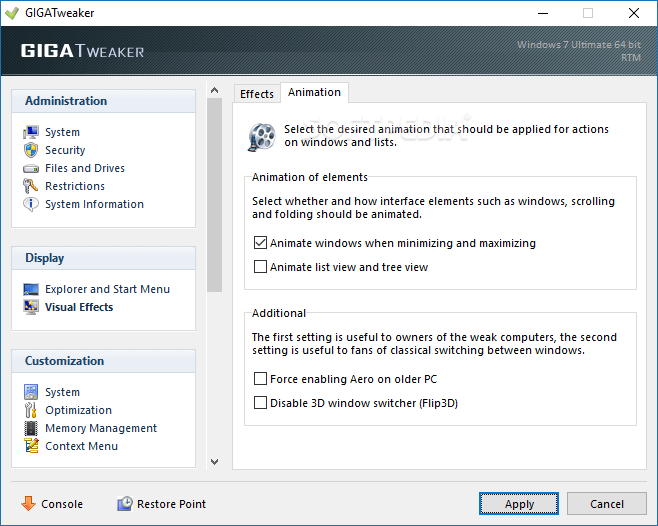The height and width of the screenshot is (526, 658).
Task: Click the Restore Point clock icon
Action: coord(125,503)
